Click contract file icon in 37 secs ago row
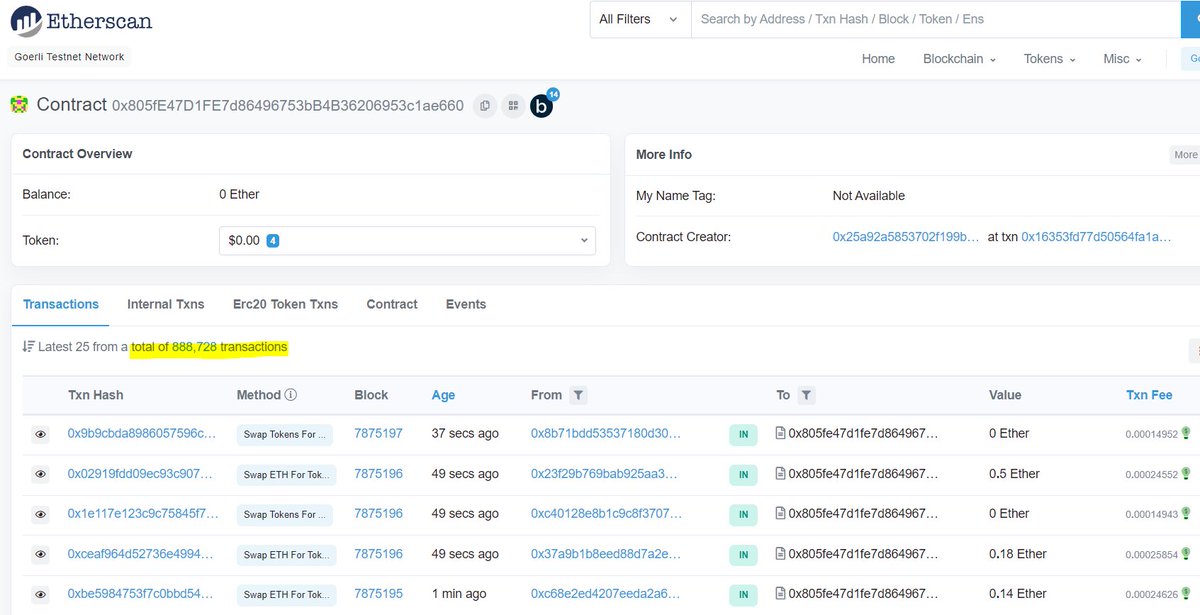 point(781,433)
